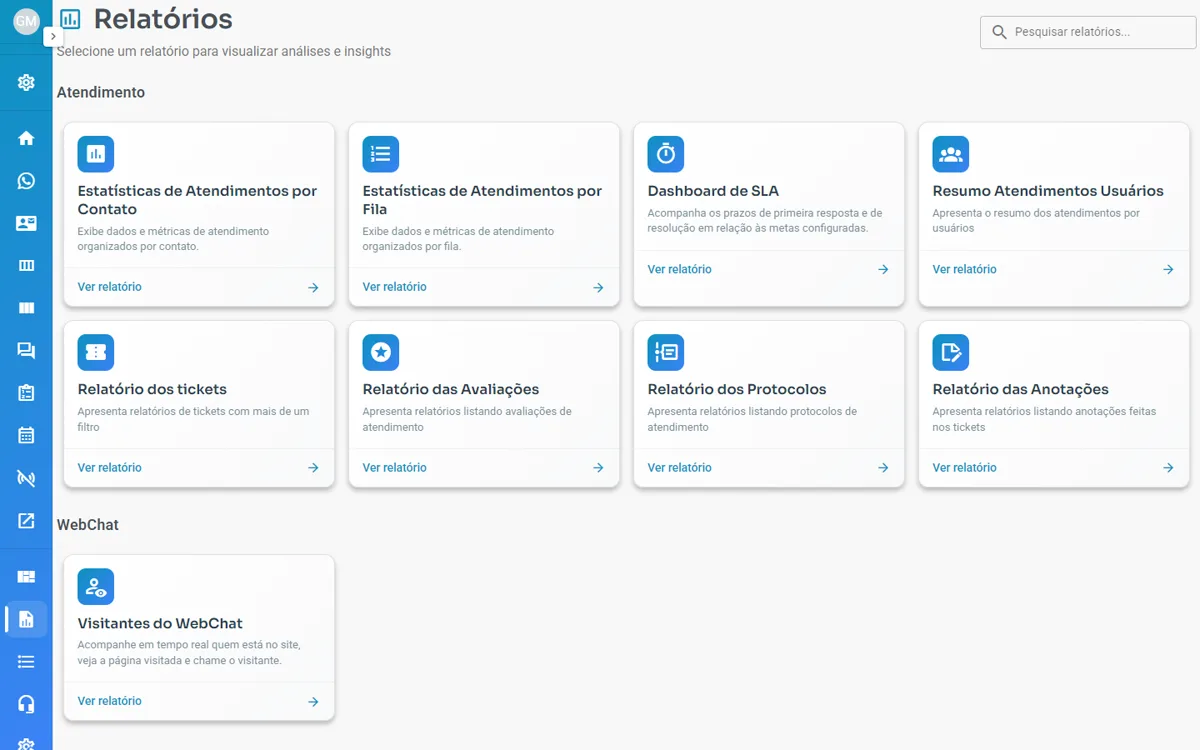Open the WhatsApp icon in sidebar

26,181
